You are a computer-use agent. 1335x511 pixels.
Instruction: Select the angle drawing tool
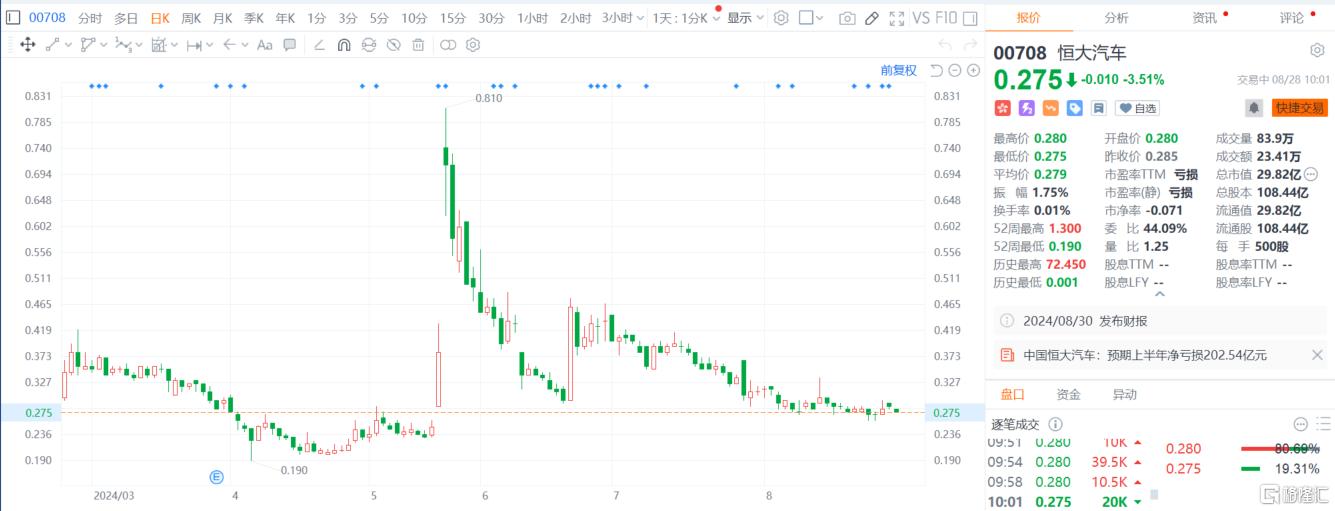(x=319, y=44)
